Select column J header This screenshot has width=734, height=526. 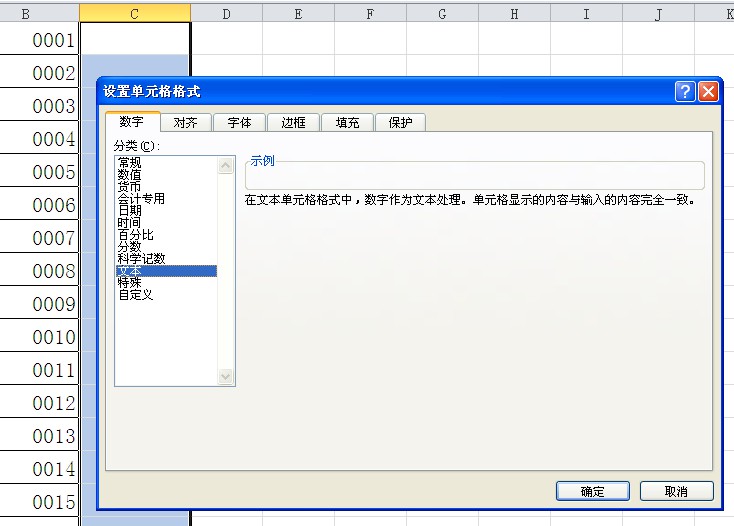point(659,14)
